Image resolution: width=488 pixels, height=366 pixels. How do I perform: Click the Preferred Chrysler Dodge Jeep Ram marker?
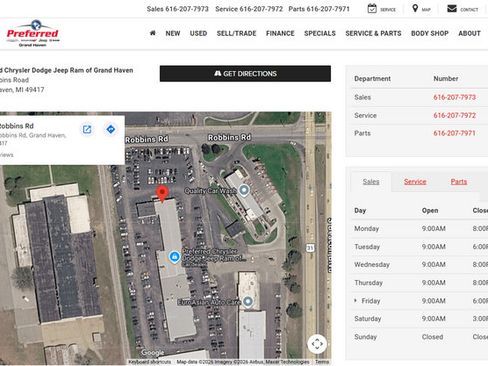point(174,257)
